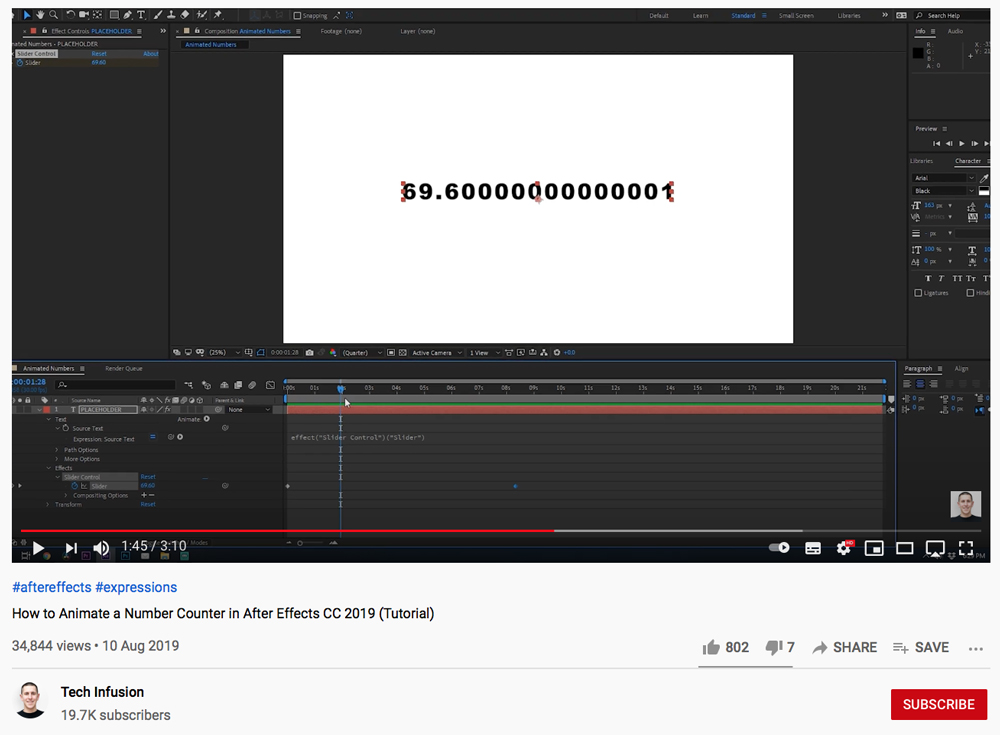Select the Pan Behind anchor point tool
Screen dimensions: 1000x735
pos(98,15)
